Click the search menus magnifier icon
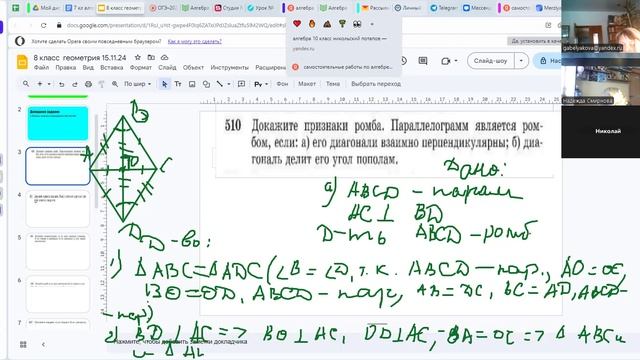640x360 pixels. [x=26, y=84]
